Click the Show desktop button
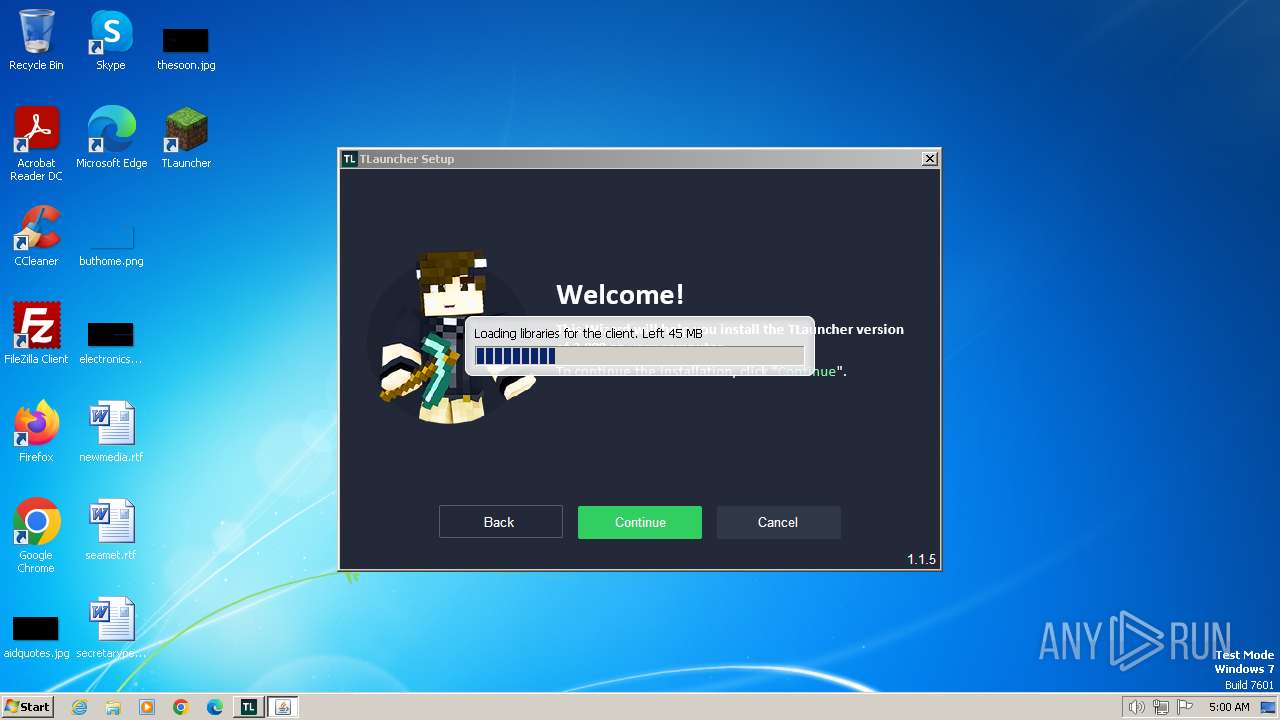 tap(1270, 707)
